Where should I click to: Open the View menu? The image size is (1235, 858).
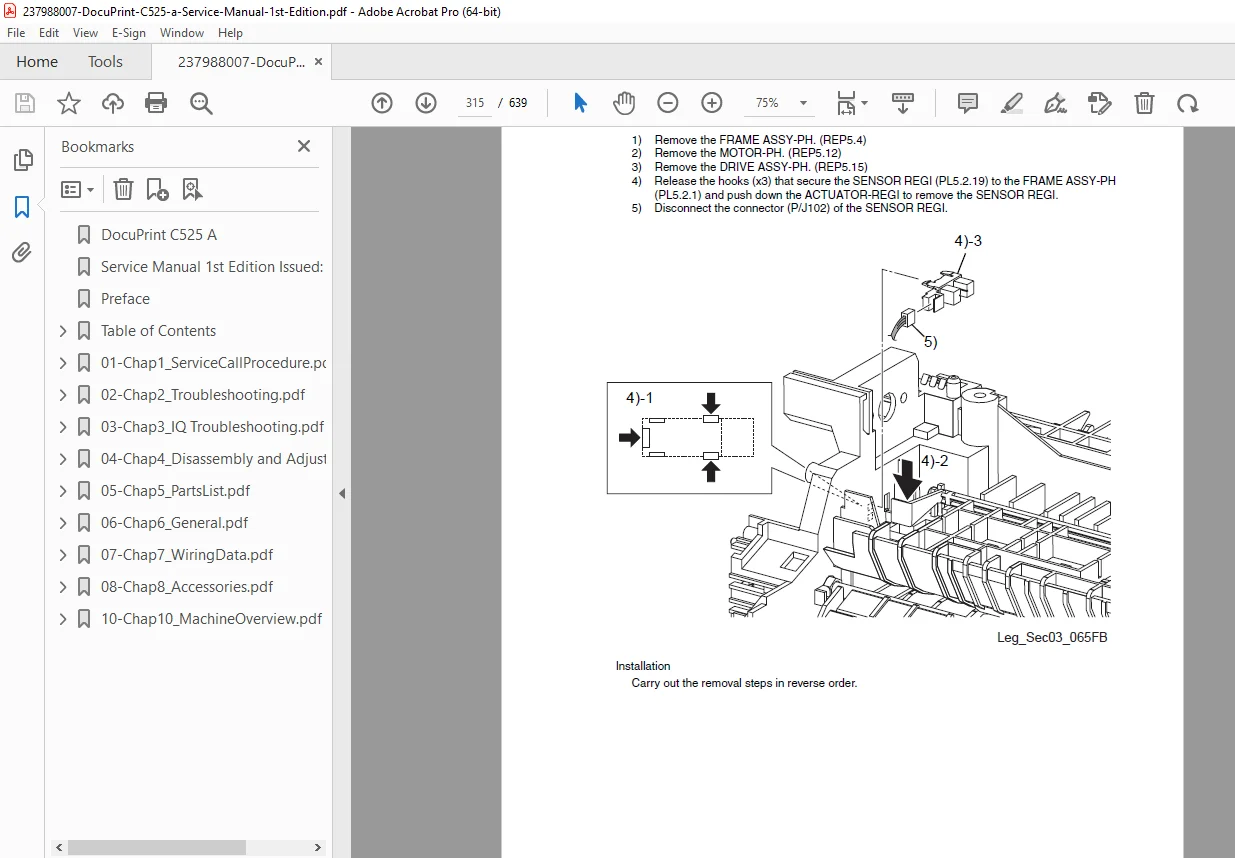click(85, 33)
